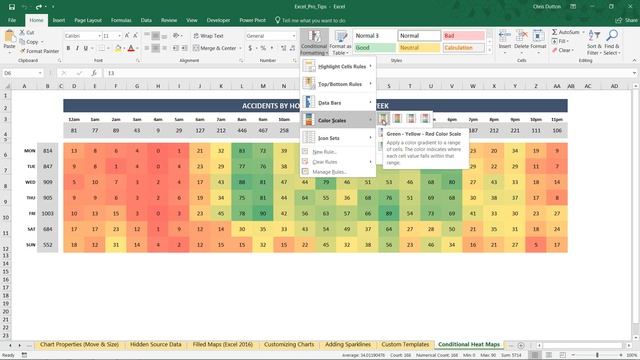The image size is (640, 360).
Task: Click Merge & Center
Action: point(215,48)
